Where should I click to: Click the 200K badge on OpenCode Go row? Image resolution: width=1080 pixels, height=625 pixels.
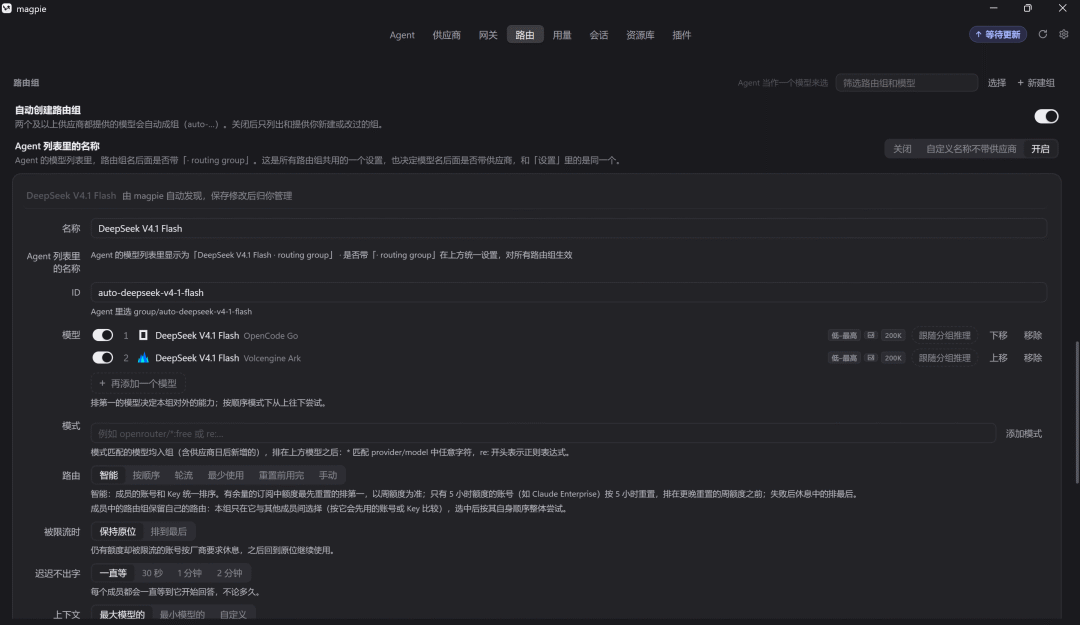[x=893, y=336]
